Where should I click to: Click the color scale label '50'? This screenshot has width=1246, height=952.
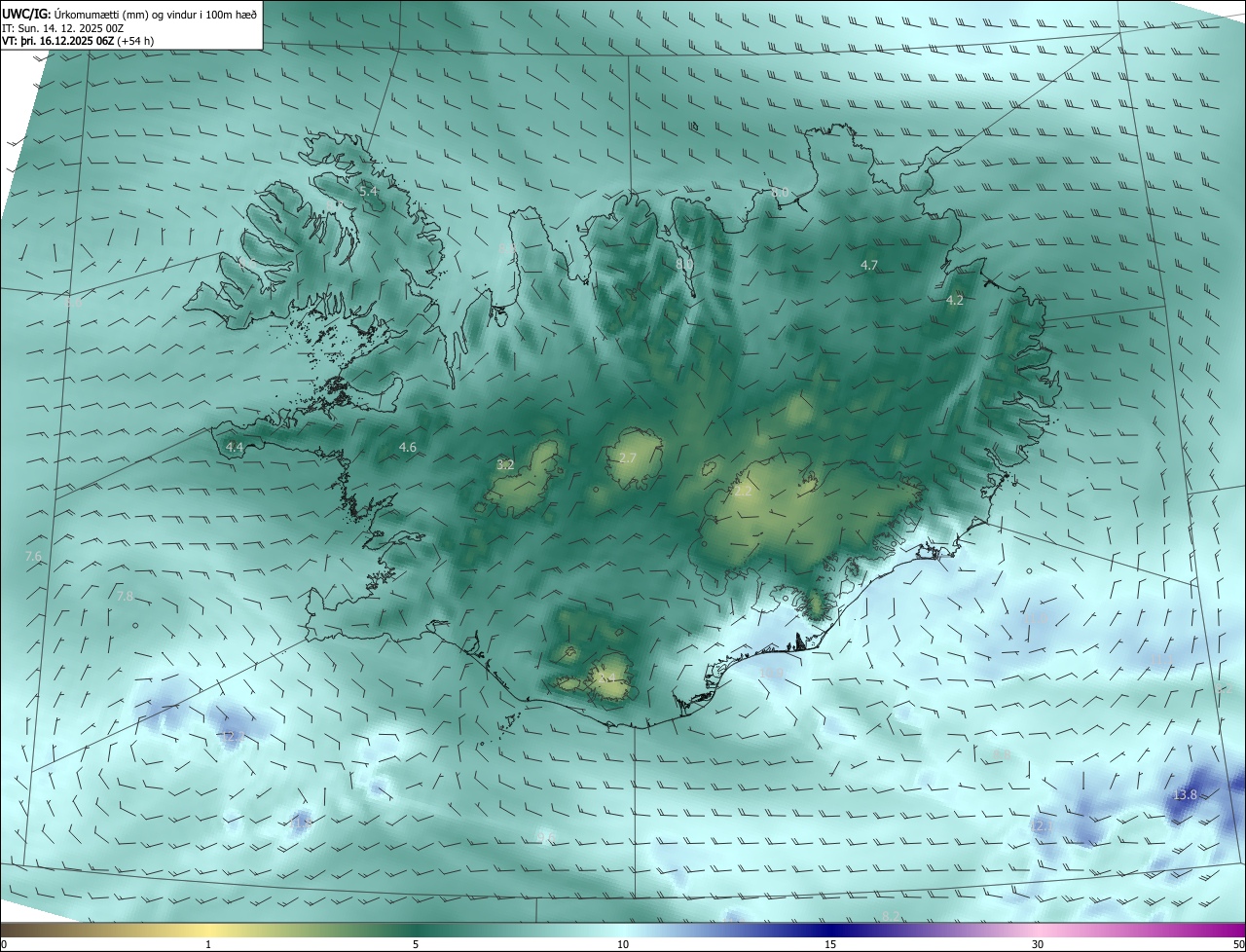1238,944
